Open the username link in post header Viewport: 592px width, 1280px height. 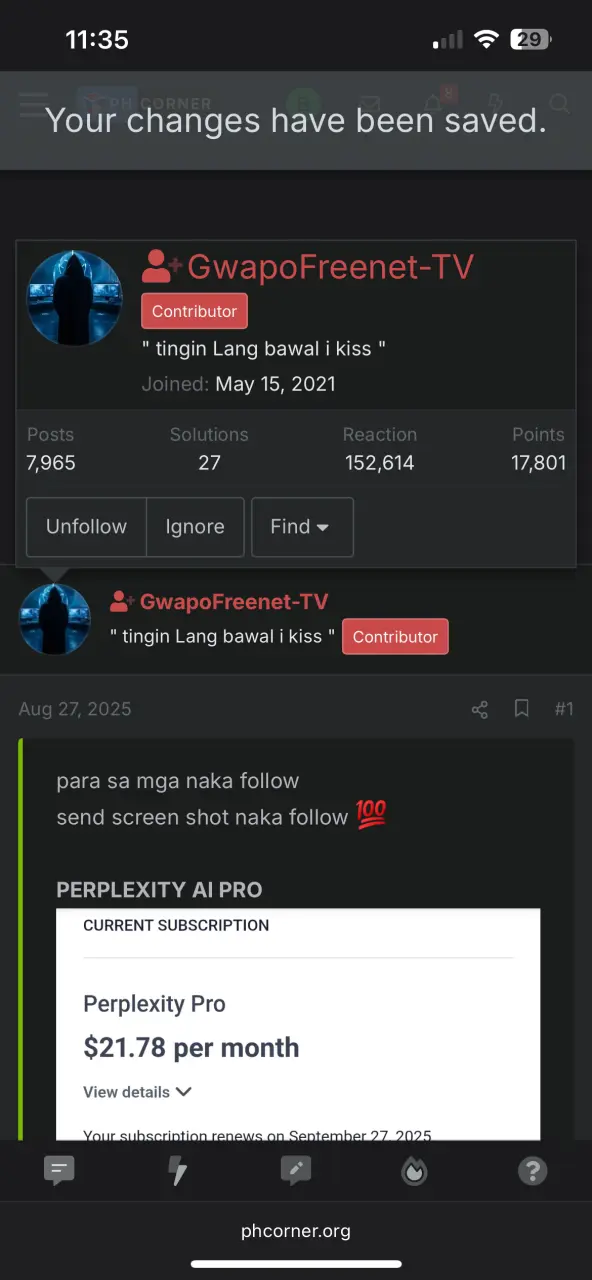(234, 601)
